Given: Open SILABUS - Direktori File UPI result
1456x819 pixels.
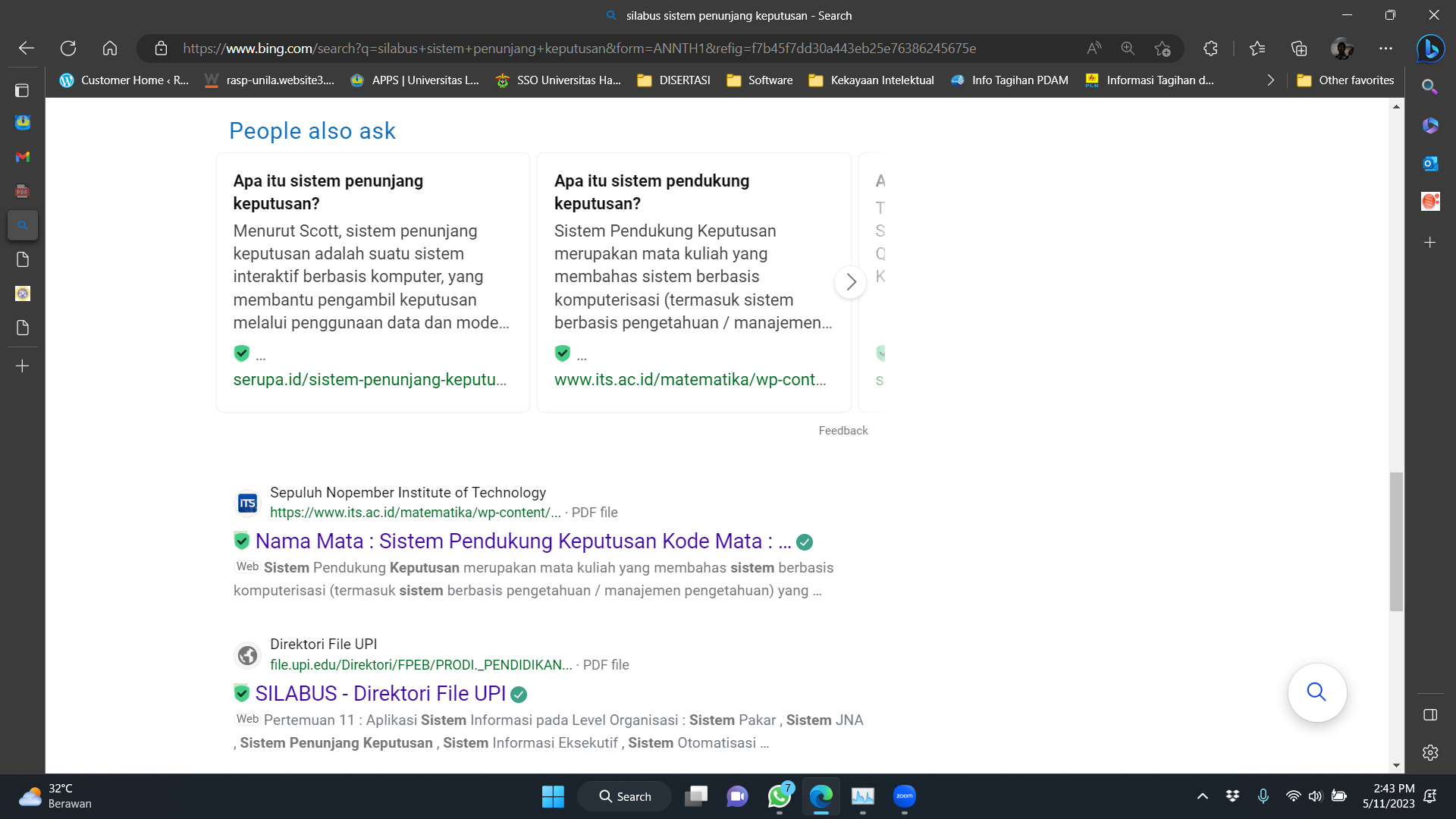Looking at the screenshot, I should (380, 694).
